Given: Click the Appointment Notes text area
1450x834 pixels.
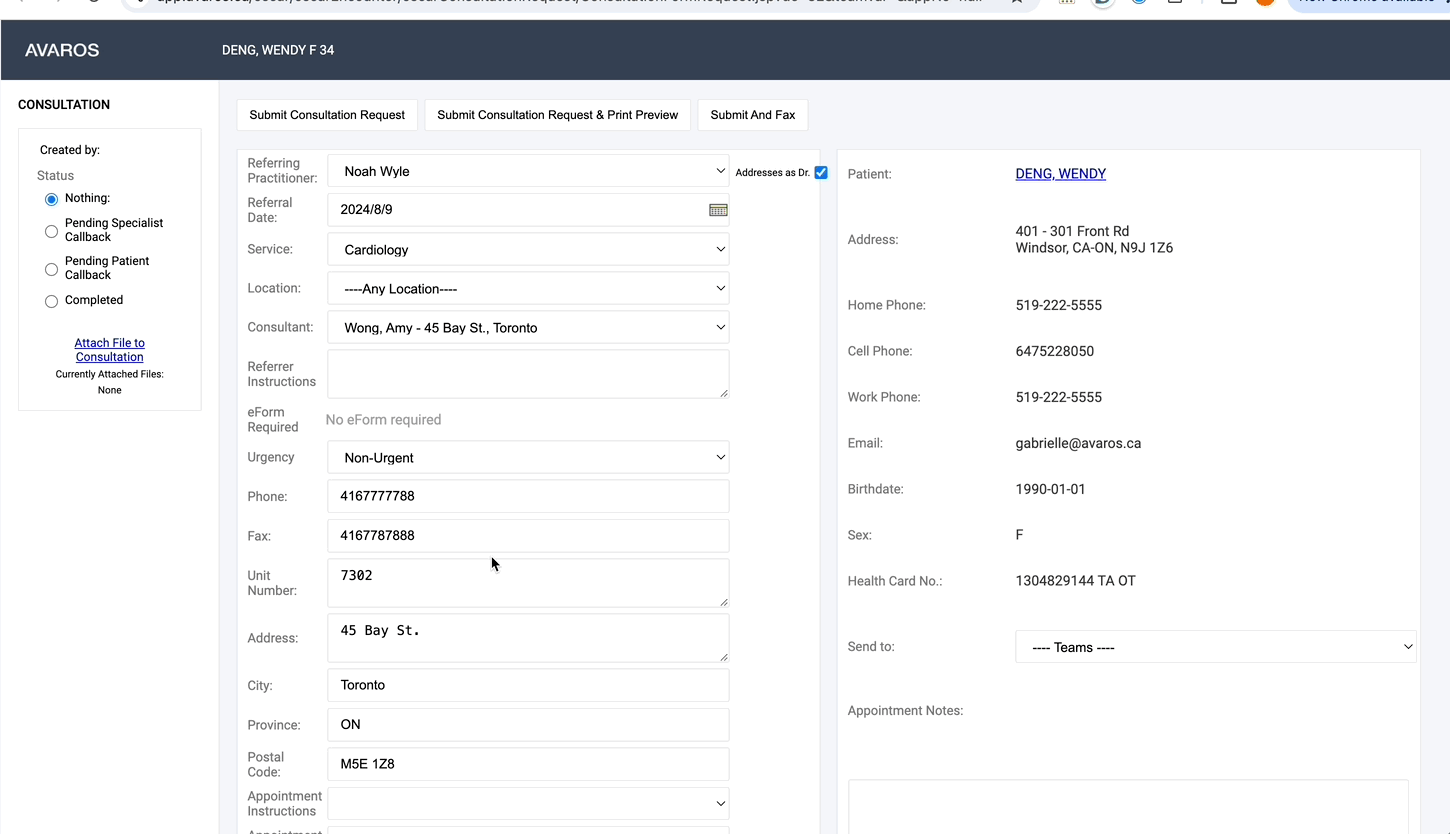Looking at the screenshot, I should click(x=1128, y=807).
